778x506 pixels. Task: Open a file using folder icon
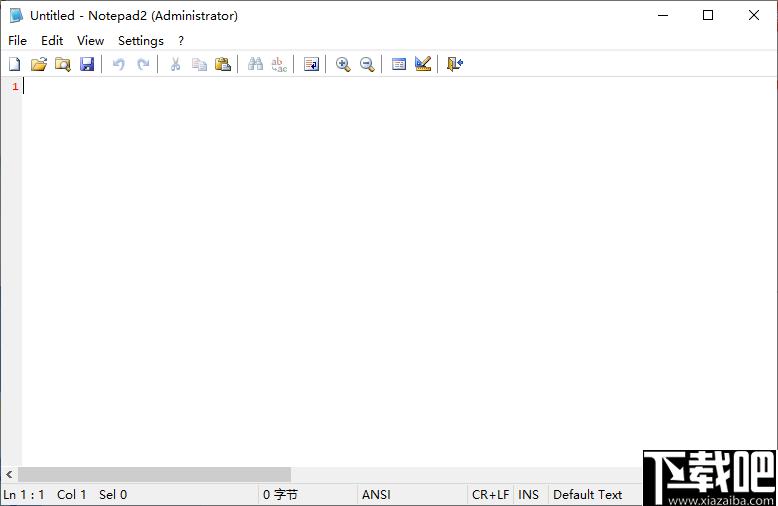pyautogui.click(x=39, y=64)
